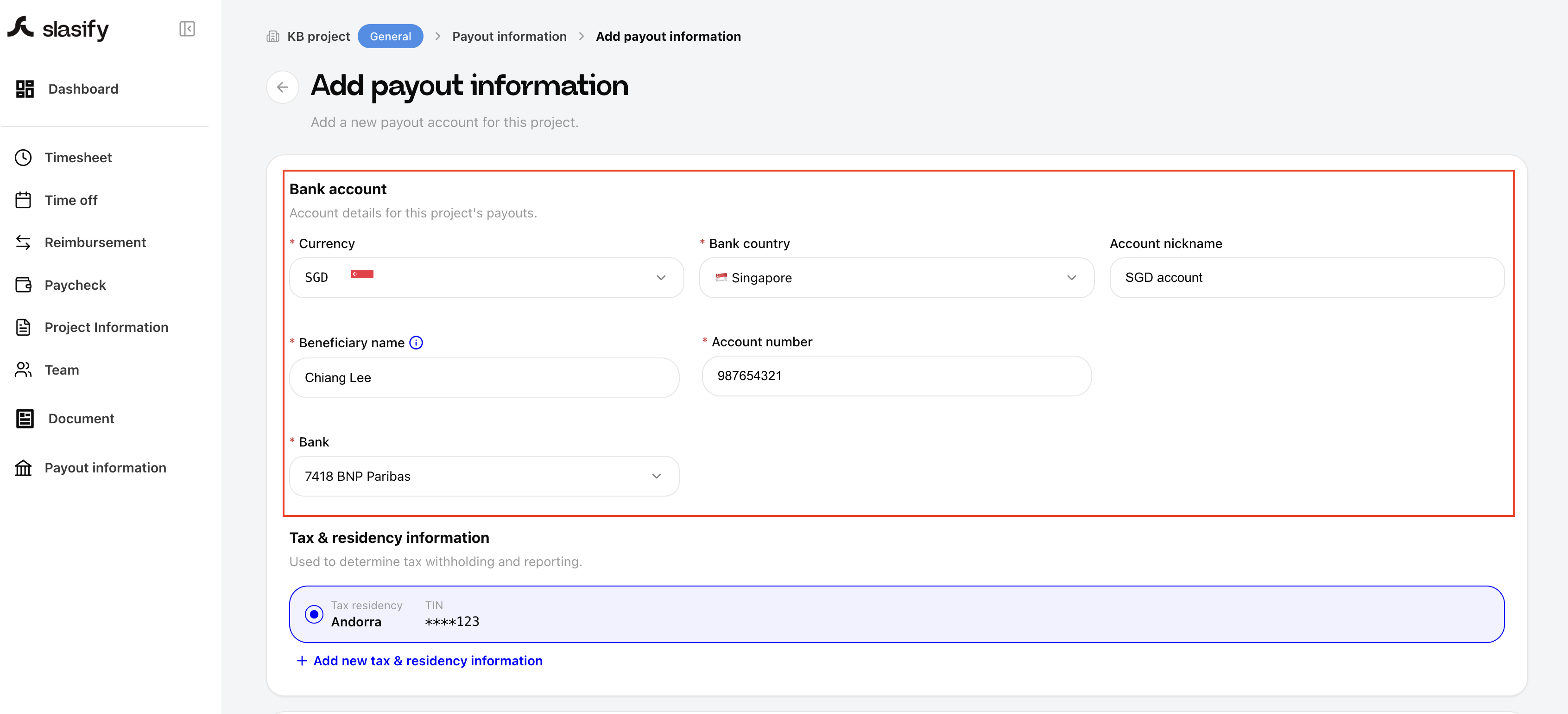
Task: Click the KB project breadcrumb
Action: [318, 37]
